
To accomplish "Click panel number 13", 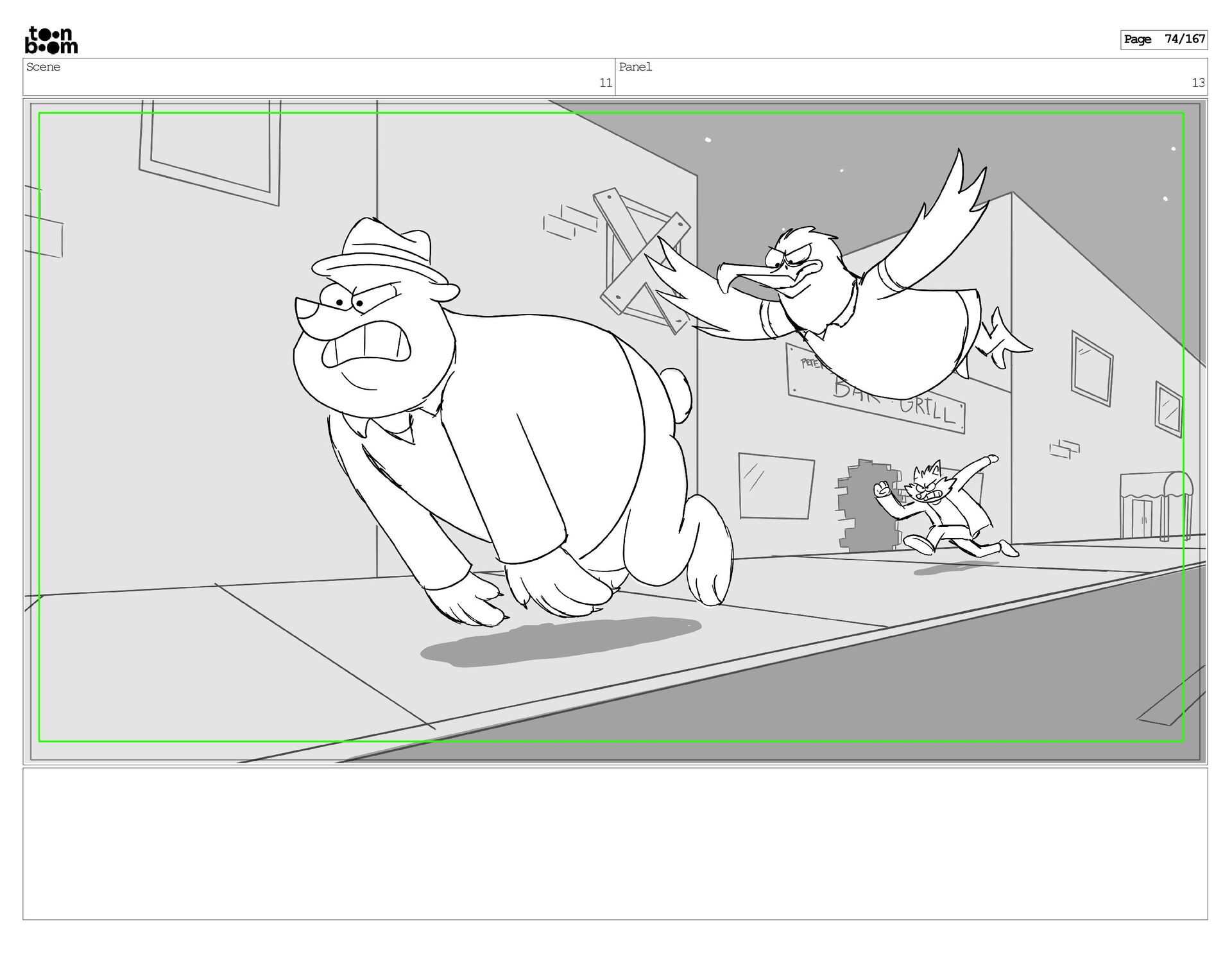I will tap(1197, 83).
